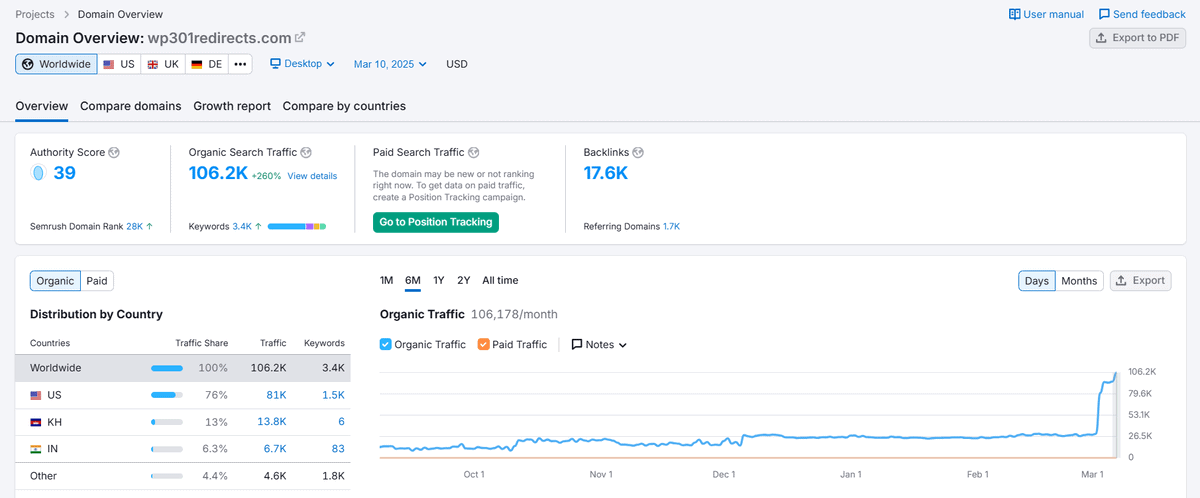Click the Worldwide globe filter button

click(x=56, y=64)
